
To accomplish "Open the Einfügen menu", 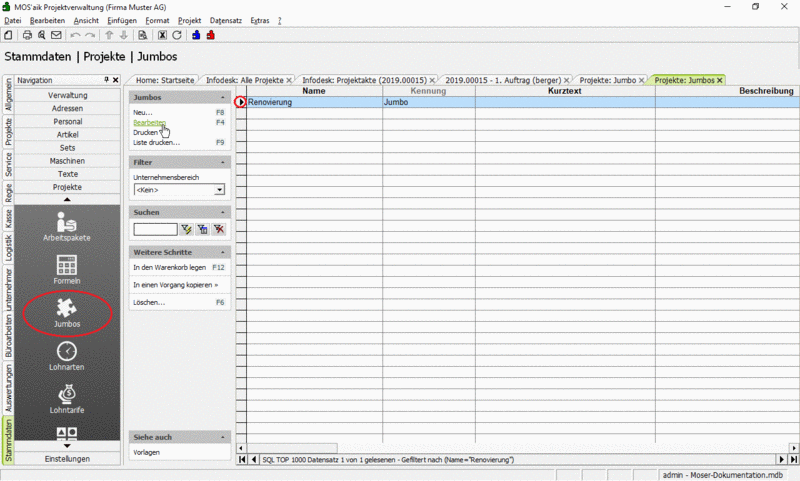I will (122, 20).
